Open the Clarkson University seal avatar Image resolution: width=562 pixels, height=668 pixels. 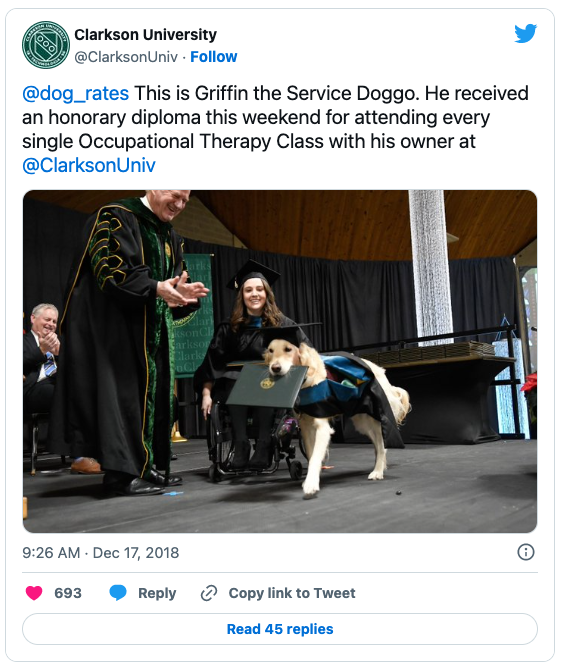(x=46, y=45)
